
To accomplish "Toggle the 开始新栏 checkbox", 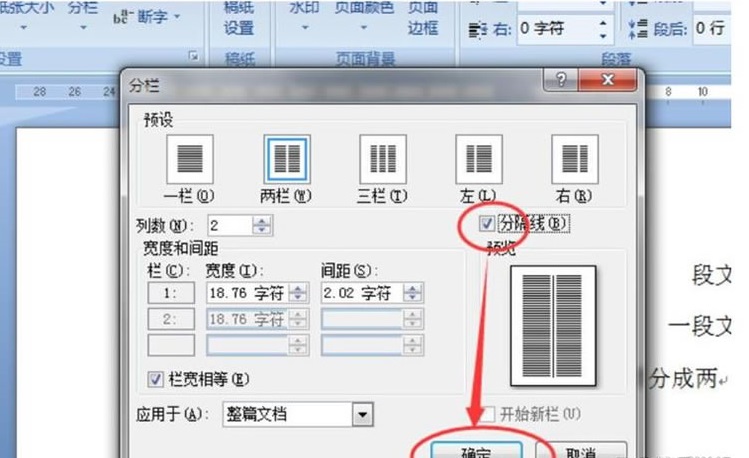I will 487,414.
